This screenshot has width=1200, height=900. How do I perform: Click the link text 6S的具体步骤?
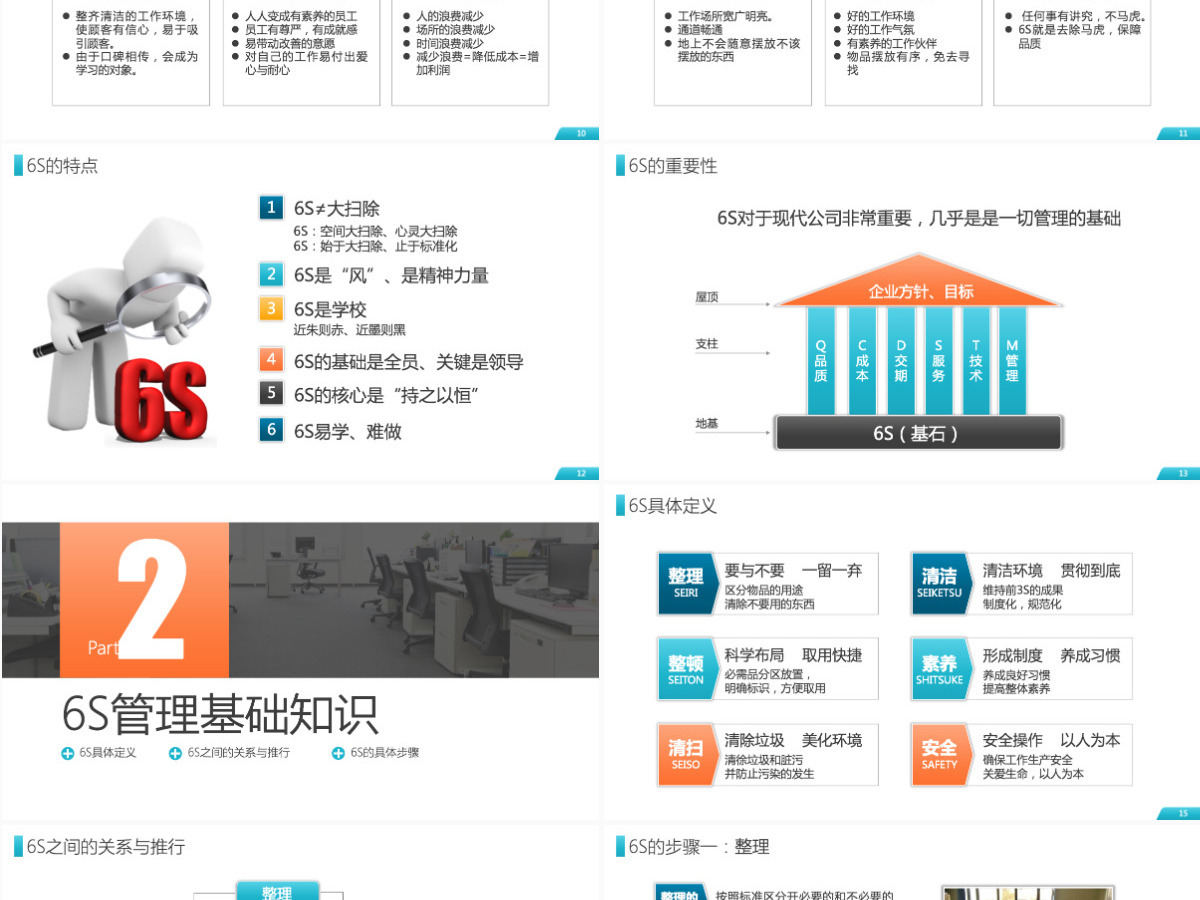pyautogui.click(x=384, y=753)
